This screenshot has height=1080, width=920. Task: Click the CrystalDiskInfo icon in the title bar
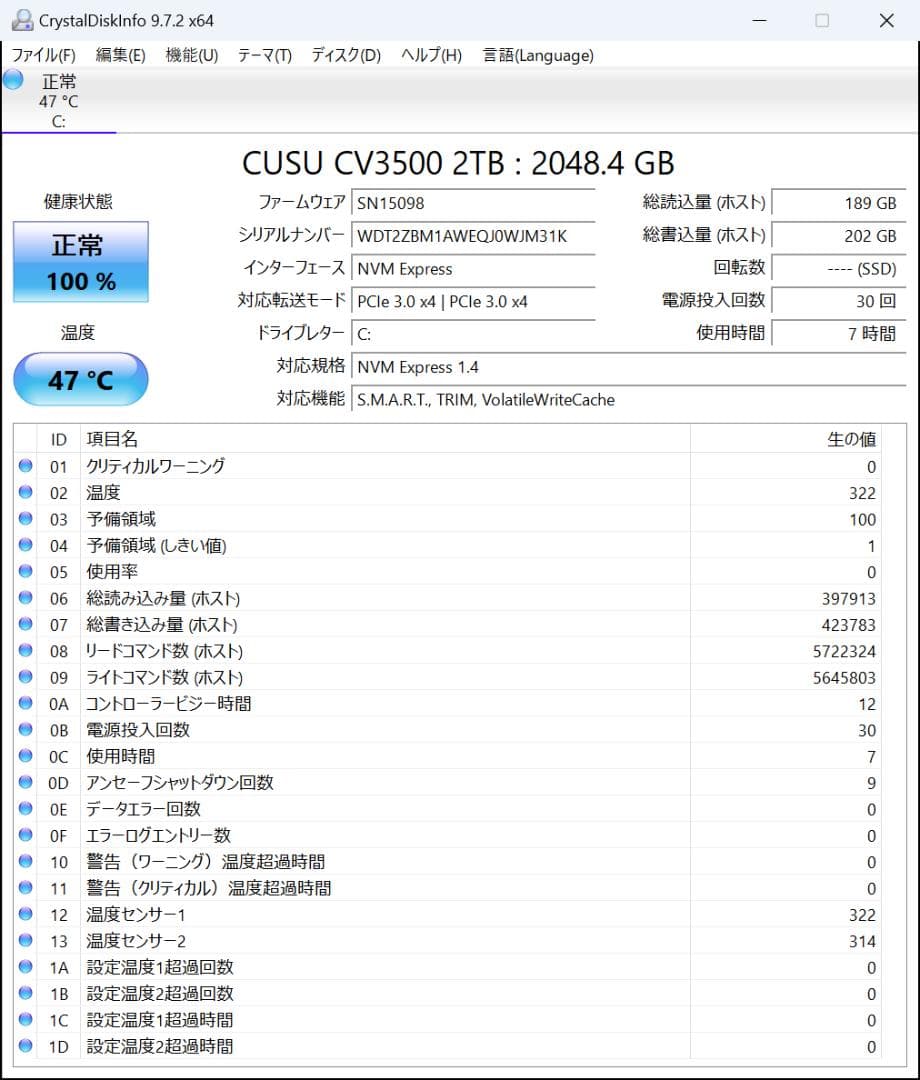(22, 19)
